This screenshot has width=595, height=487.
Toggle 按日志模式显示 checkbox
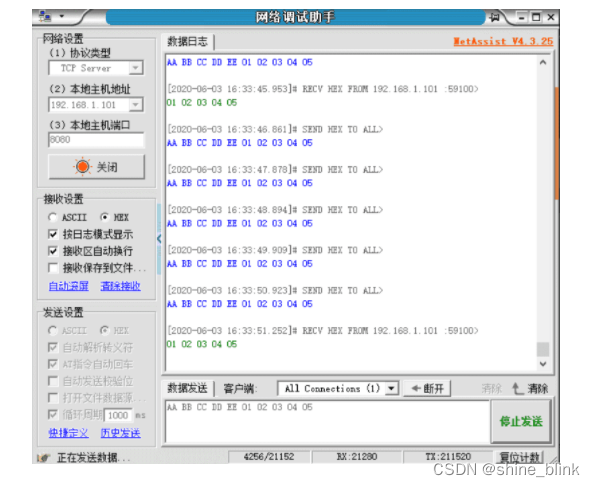[53, 234]
